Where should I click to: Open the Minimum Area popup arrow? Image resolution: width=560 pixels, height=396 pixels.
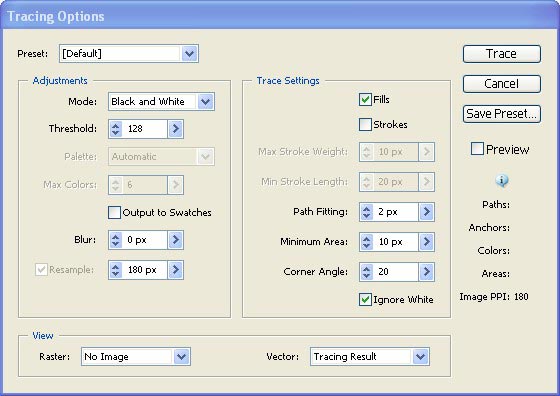pyautogui.click(x=426, y=242)
